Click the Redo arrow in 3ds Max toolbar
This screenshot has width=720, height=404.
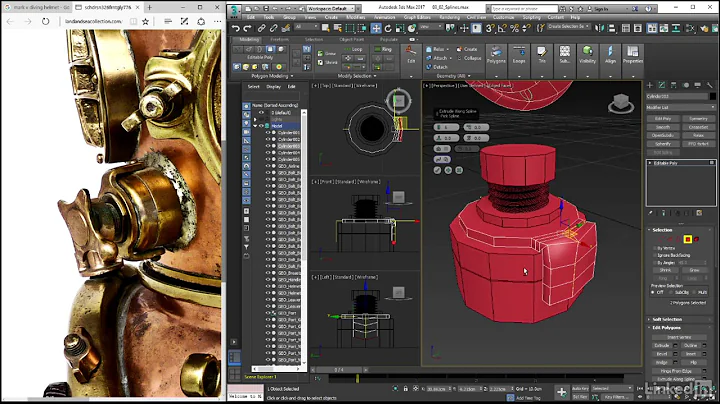(248, 28)
